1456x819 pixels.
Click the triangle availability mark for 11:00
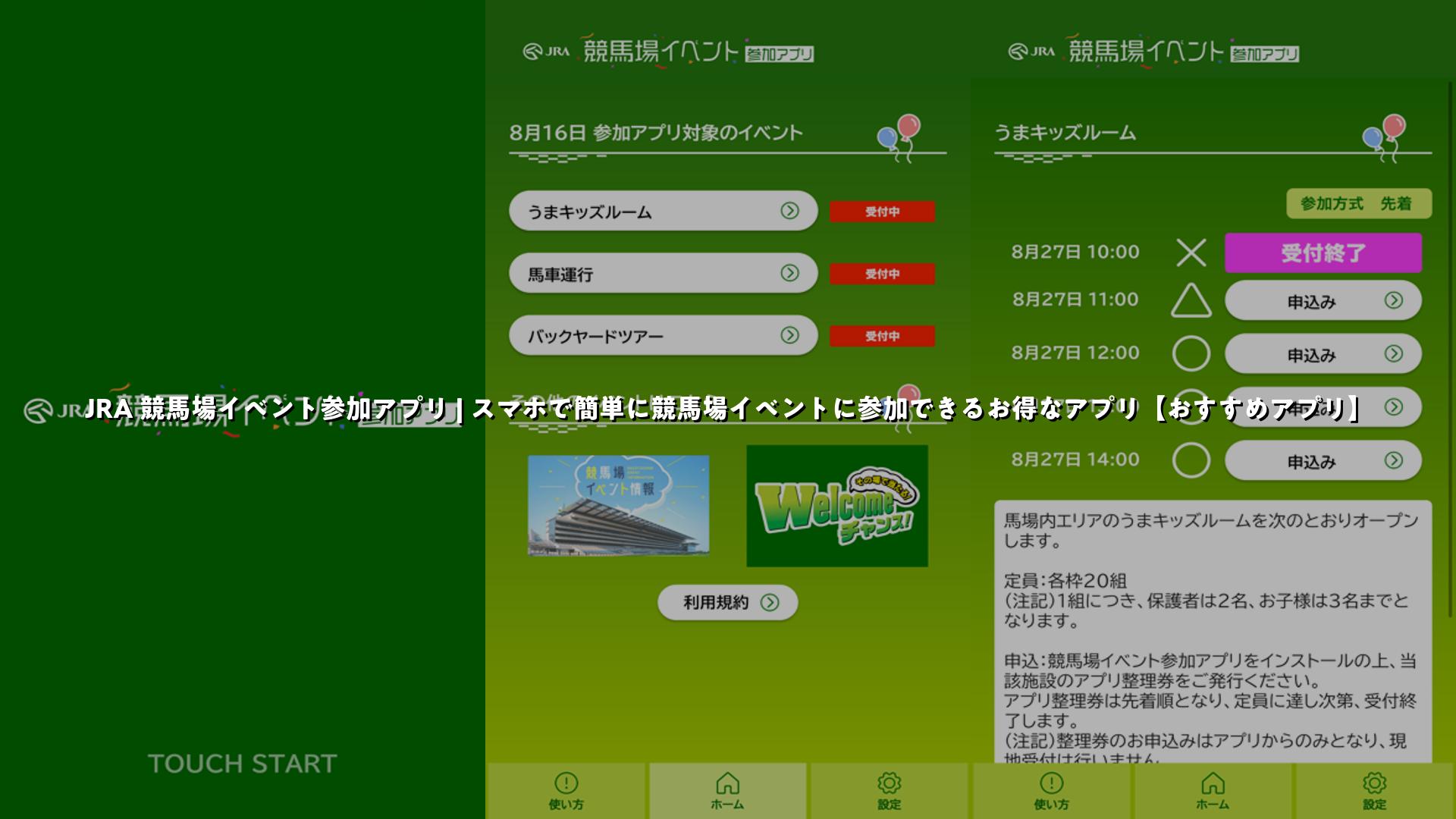(x=1191, y=300)
